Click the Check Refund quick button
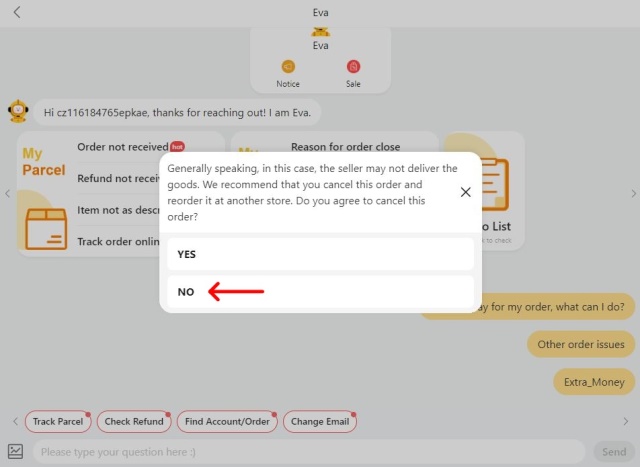640x467 pixels. click(x=134, y=422)
